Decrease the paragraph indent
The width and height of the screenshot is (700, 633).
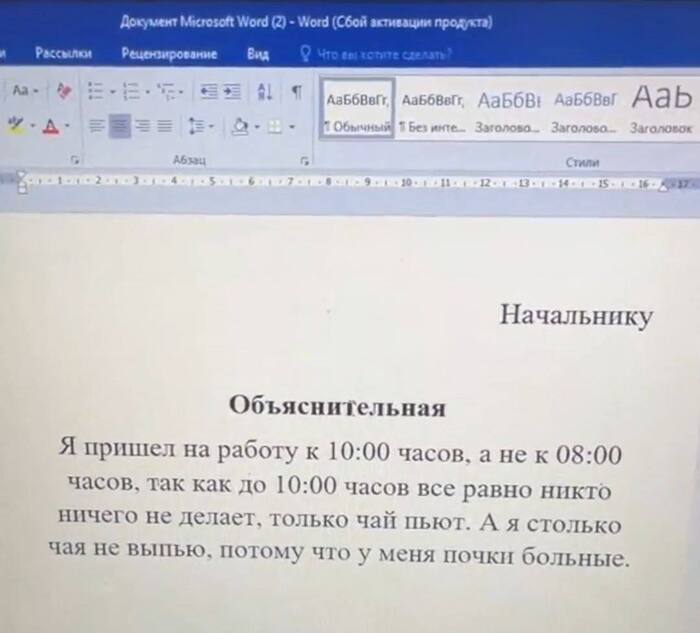(208, 92)
